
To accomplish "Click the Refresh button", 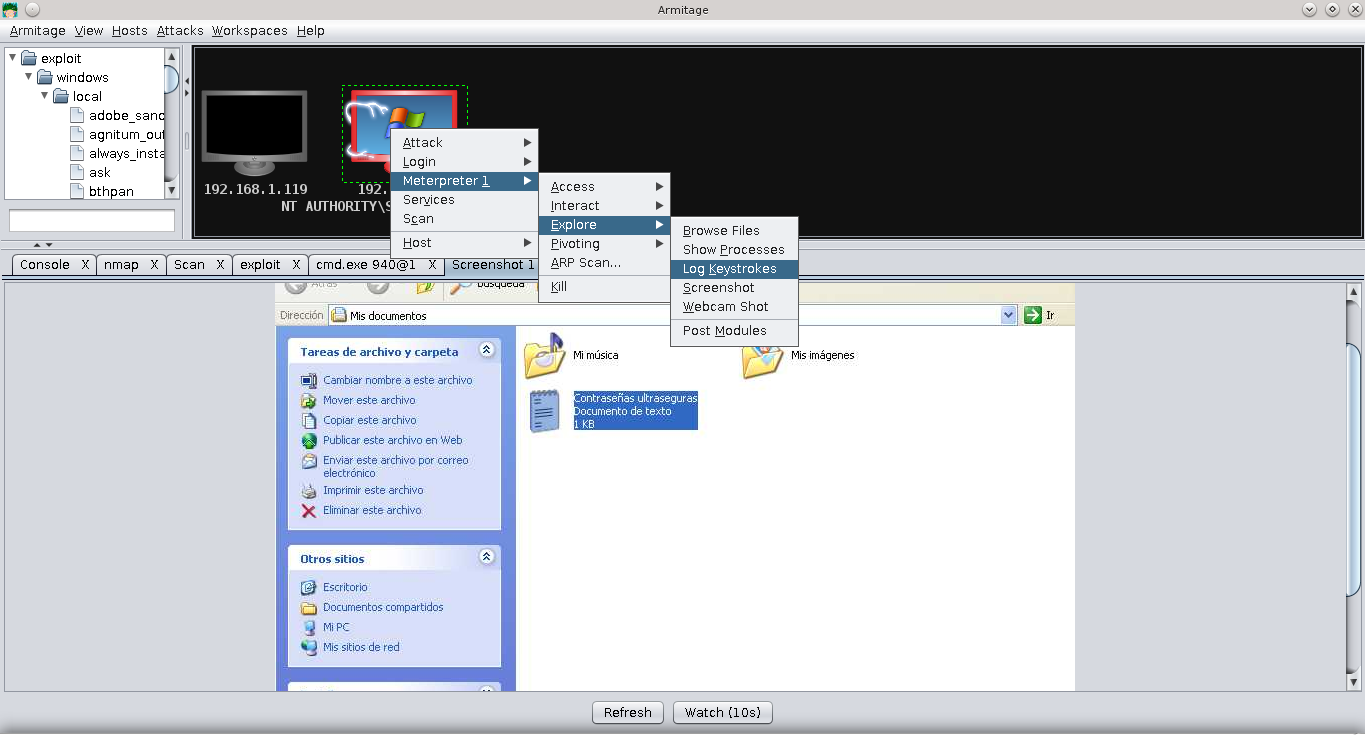I will (627, 712).
